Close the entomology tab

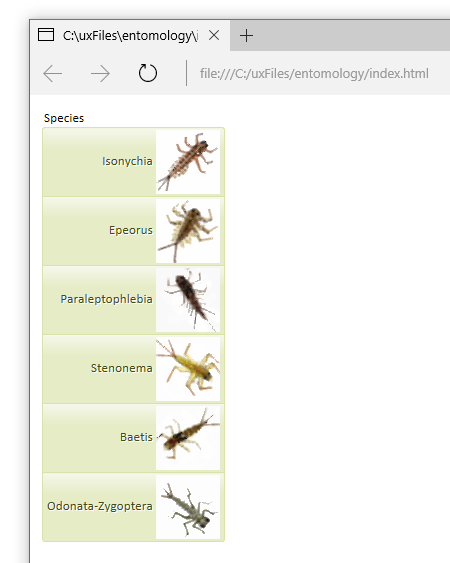point(214,35)
